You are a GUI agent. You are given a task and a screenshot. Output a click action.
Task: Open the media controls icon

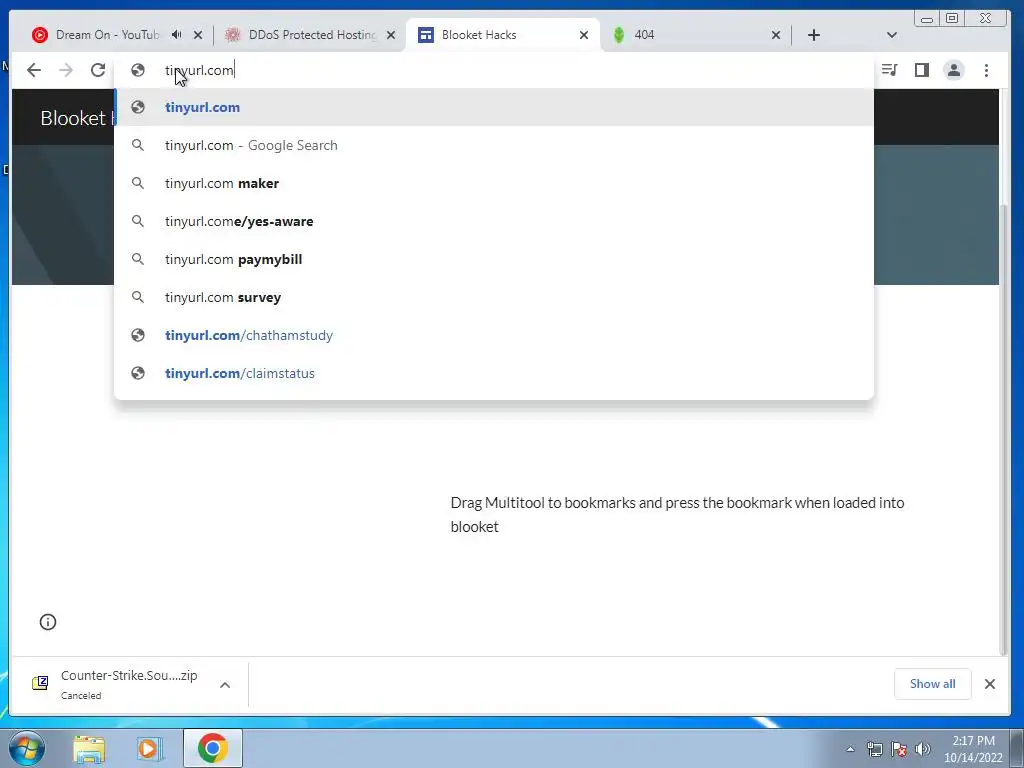(x=889, y=70)
